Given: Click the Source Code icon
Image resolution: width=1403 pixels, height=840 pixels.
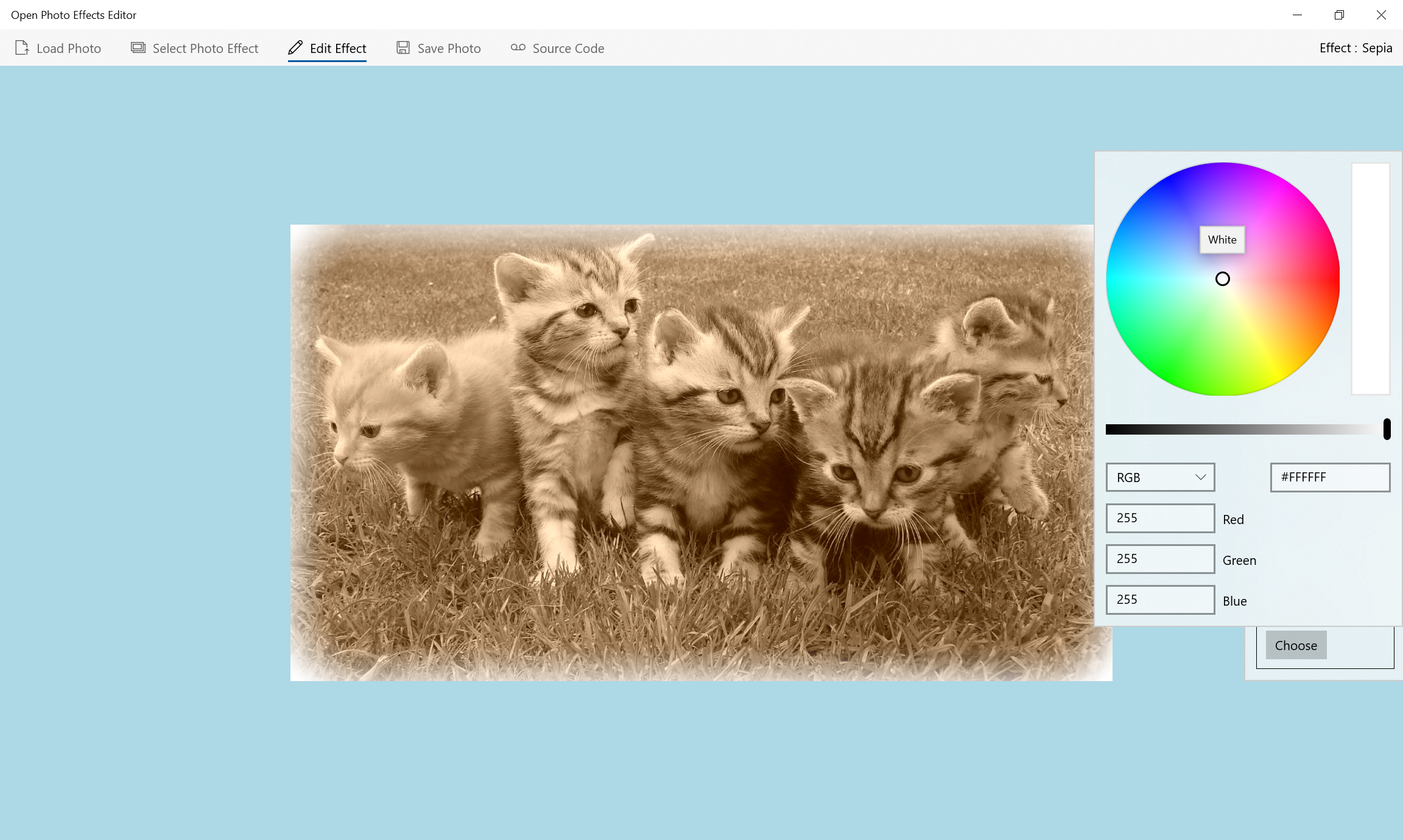Looking at the screenshot, I should click(518, 47).
